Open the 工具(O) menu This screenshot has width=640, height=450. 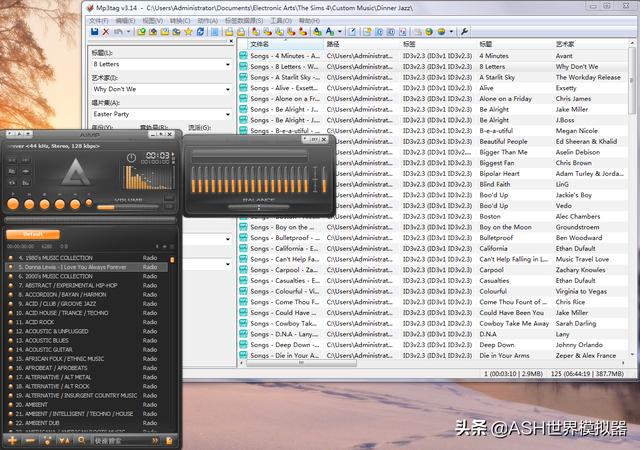281,20
